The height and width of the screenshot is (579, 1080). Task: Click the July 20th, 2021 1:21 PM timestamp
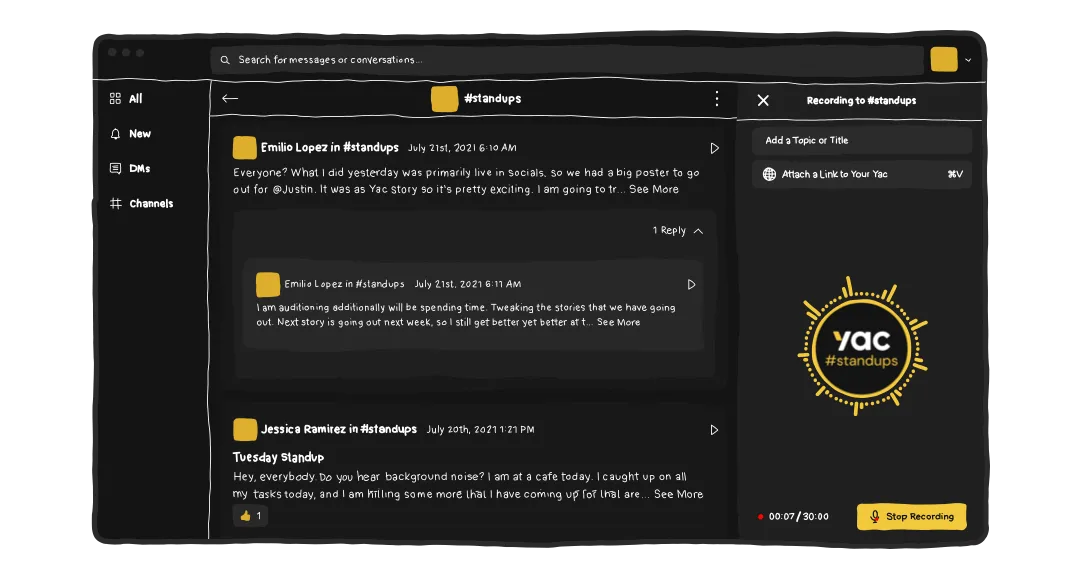tap(480, 430)
